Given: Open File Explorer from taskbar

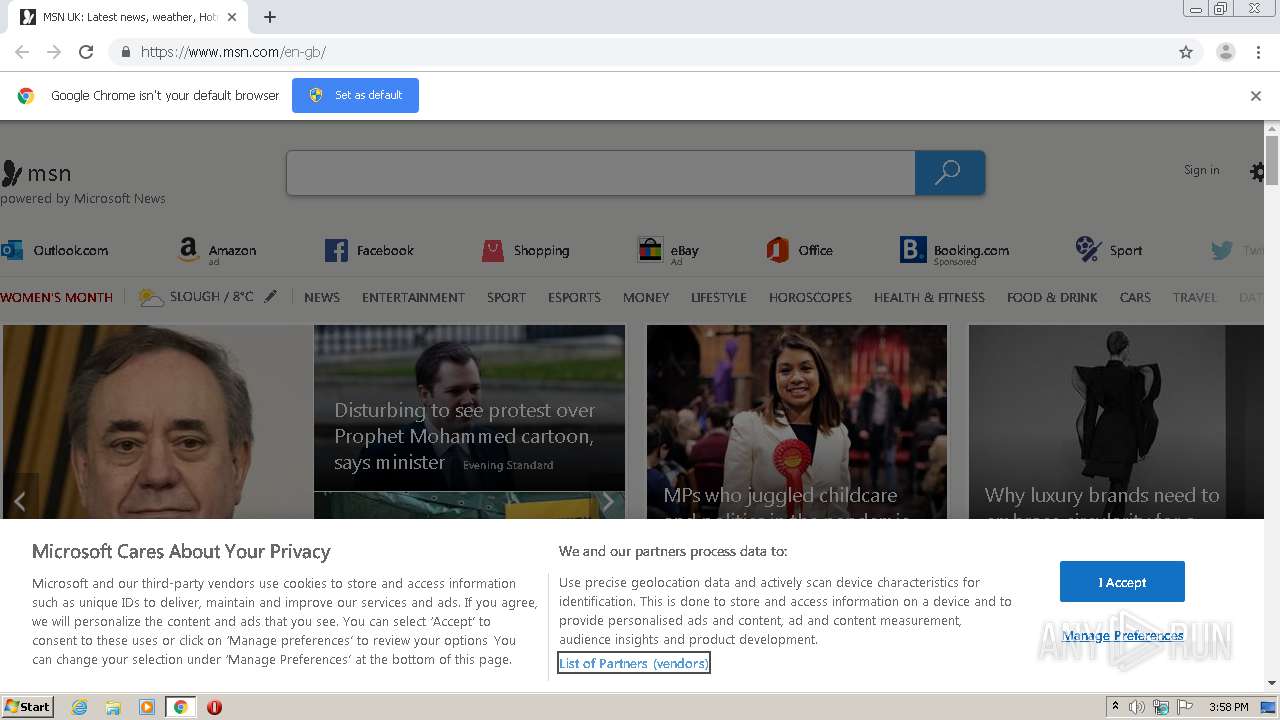Looking at the screenshot, I should pyautogui.click(x=113, y=707).
